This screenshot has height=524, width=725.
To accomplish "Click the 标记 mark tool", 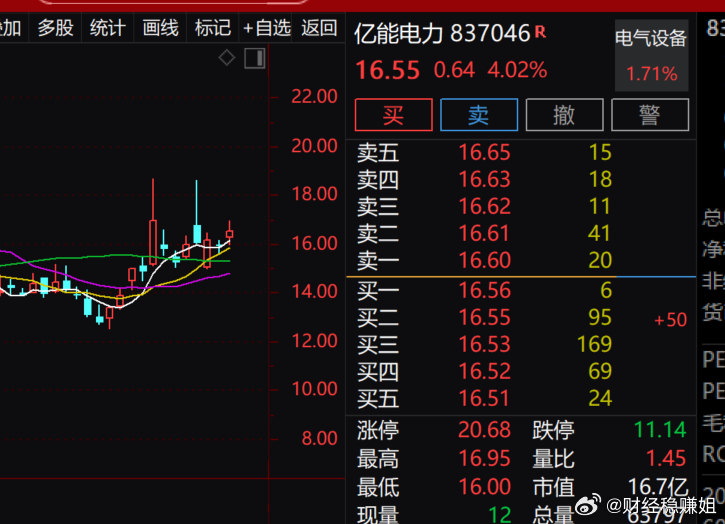I will tap(213, 28).
